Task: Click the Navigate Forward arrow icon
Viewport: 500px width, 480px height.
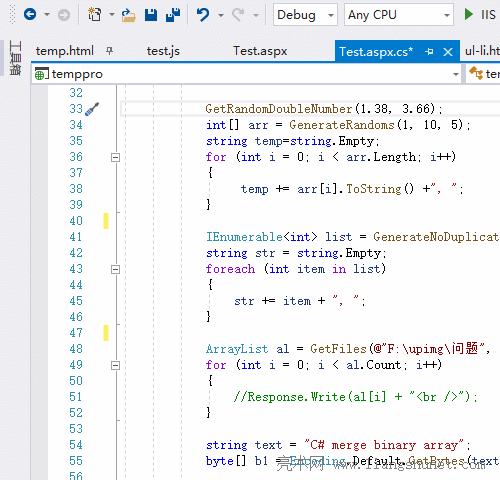Action: coord(64,15)
